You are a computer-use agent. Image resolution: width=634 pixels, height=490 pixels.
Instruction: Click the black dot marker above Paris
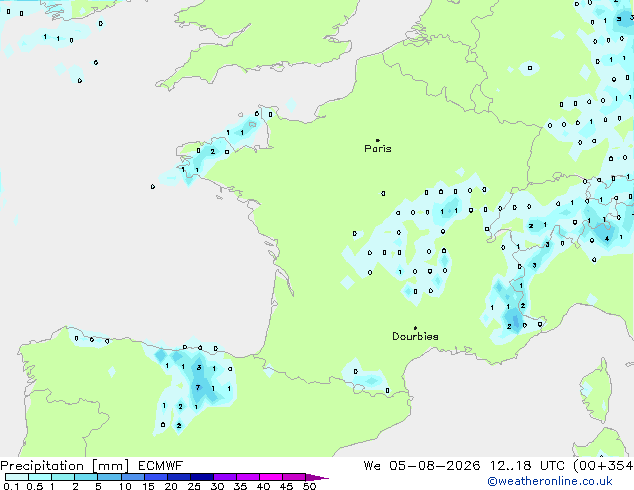pyautogui.click(x=378, y=140)
